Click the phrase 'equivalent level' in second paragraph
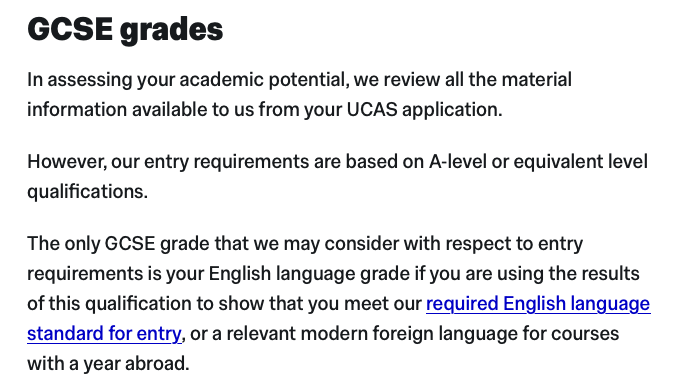This screenshot has width=684, height=388. point(581,162)
